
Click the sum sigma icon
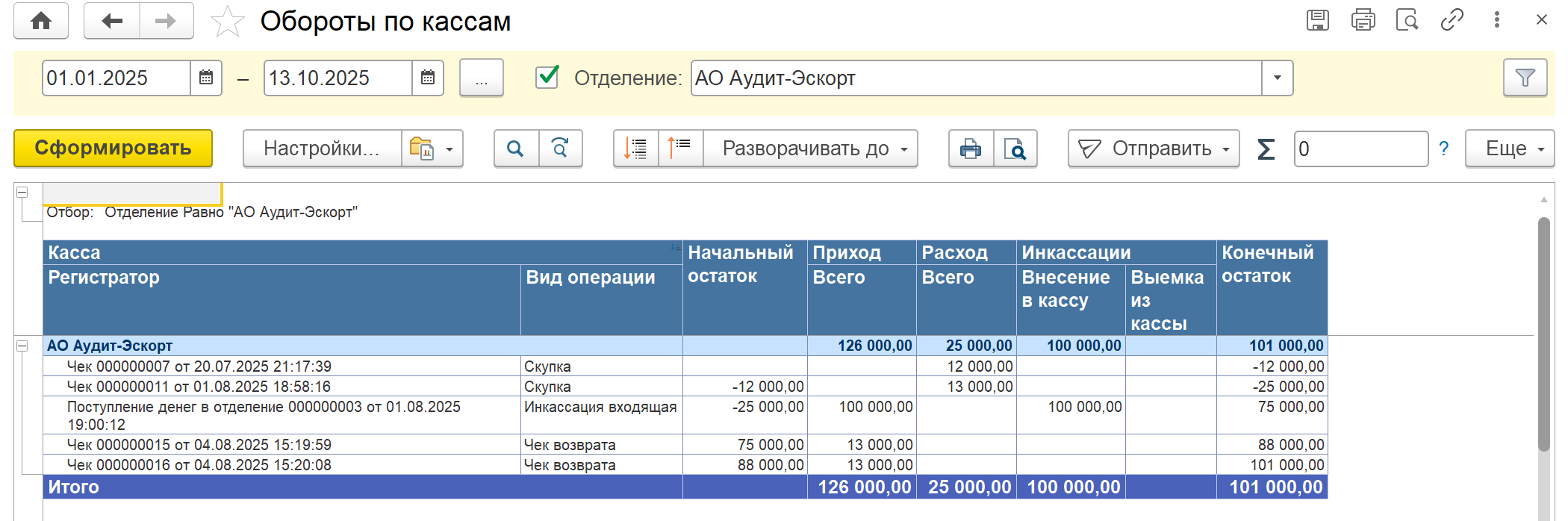pos(1266,149)
